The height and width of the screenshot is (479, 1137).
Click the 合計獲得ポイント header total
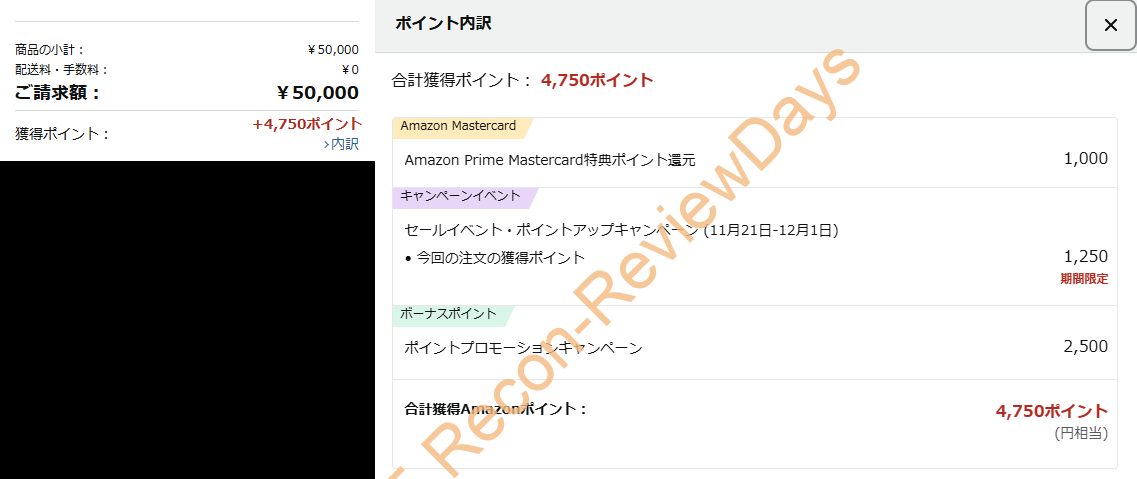coord(522,80)
